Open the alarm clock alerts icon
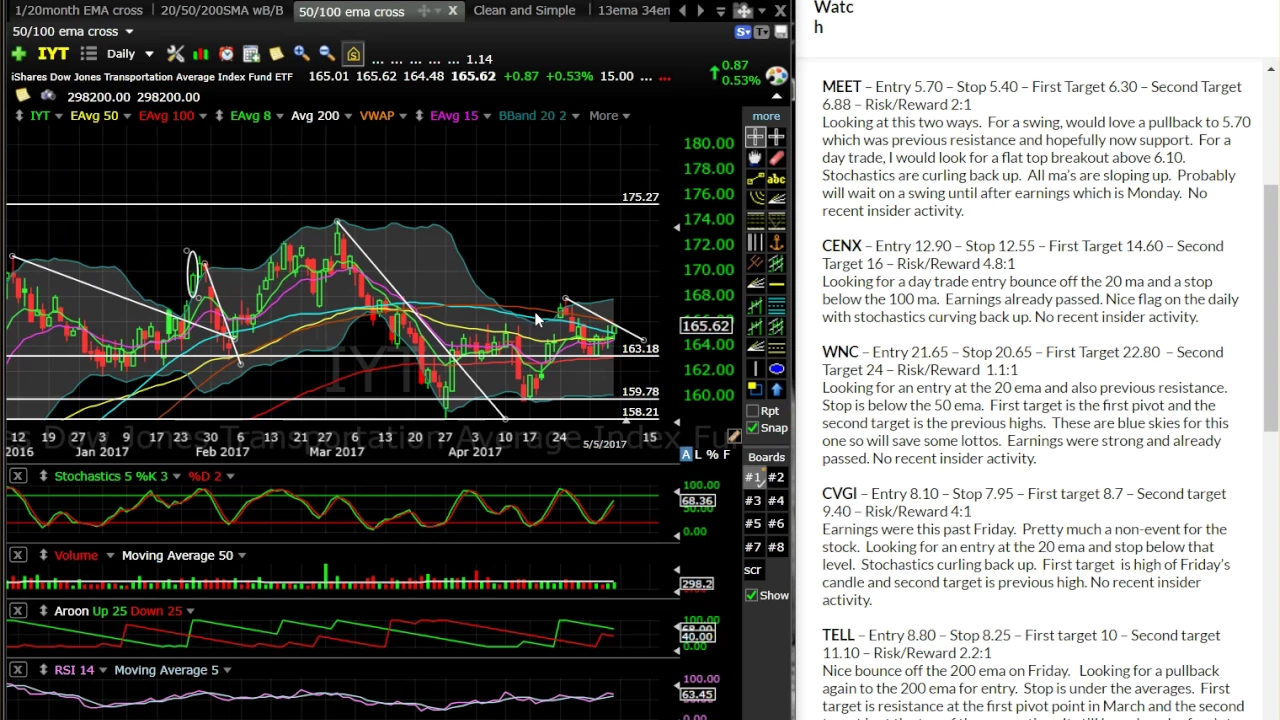This screenshot has width=1280, height=720. click(226, 54)
